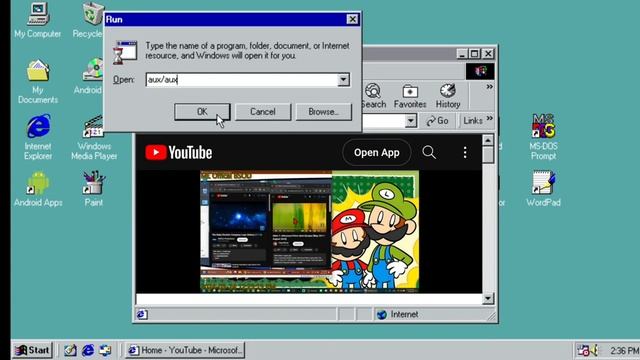
Task: Open the Windows Media Player desktop icon
Action: pos(94,137)
